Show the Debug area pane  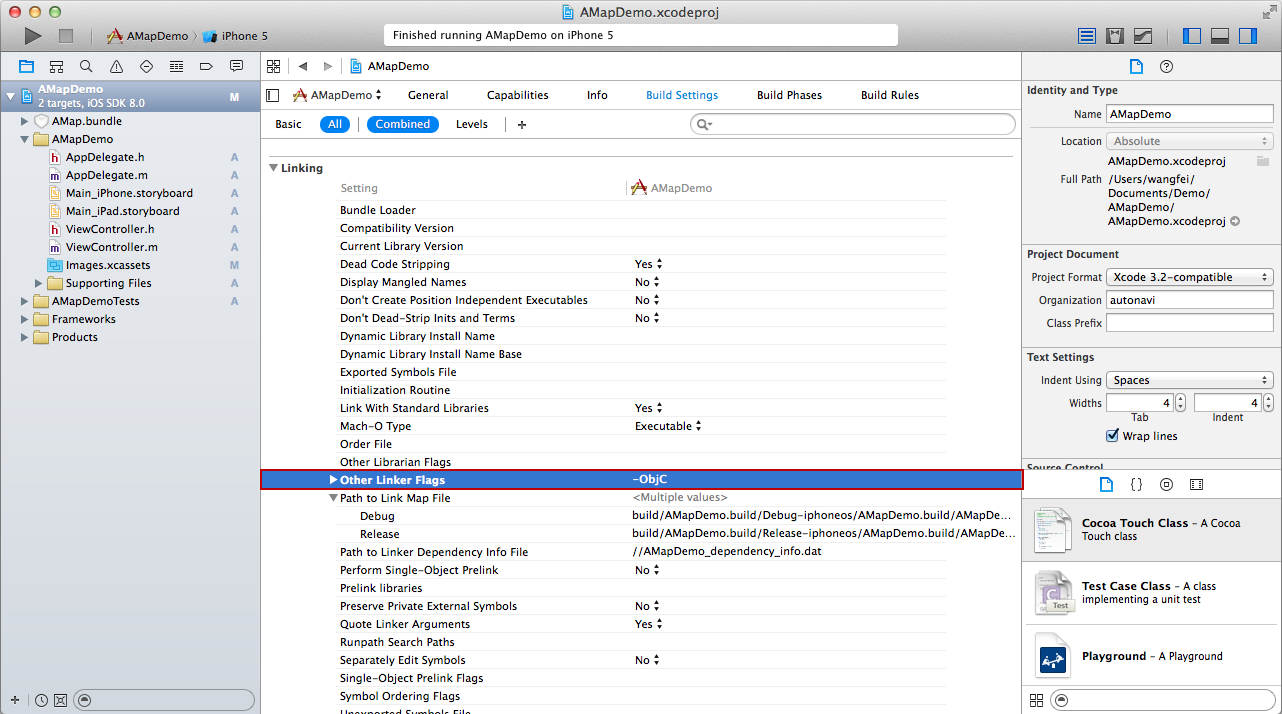click(x=1220, y=36)
